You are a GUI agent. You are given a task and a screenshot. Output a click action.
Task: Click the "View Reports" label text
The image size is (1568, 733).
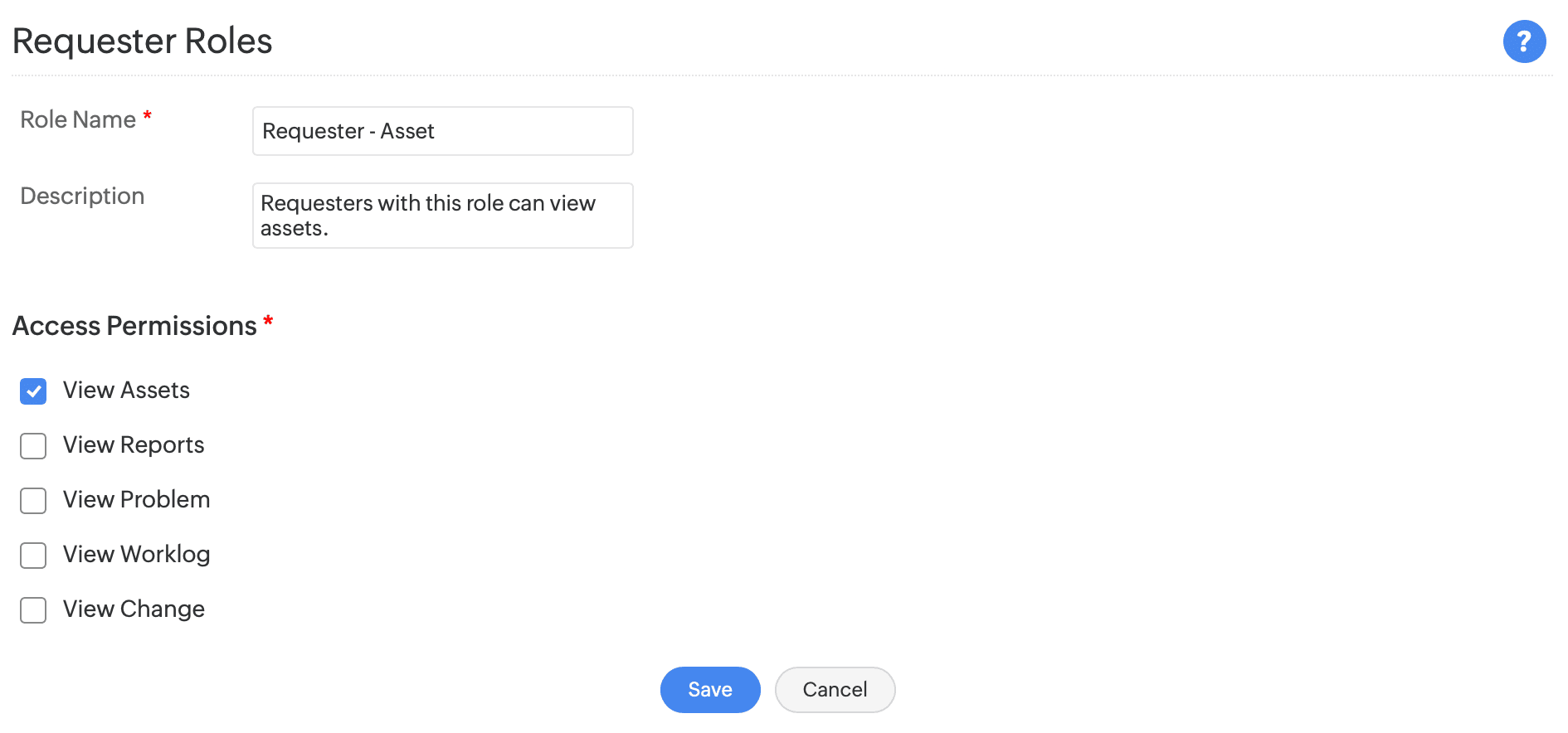[x=134, y=445]
